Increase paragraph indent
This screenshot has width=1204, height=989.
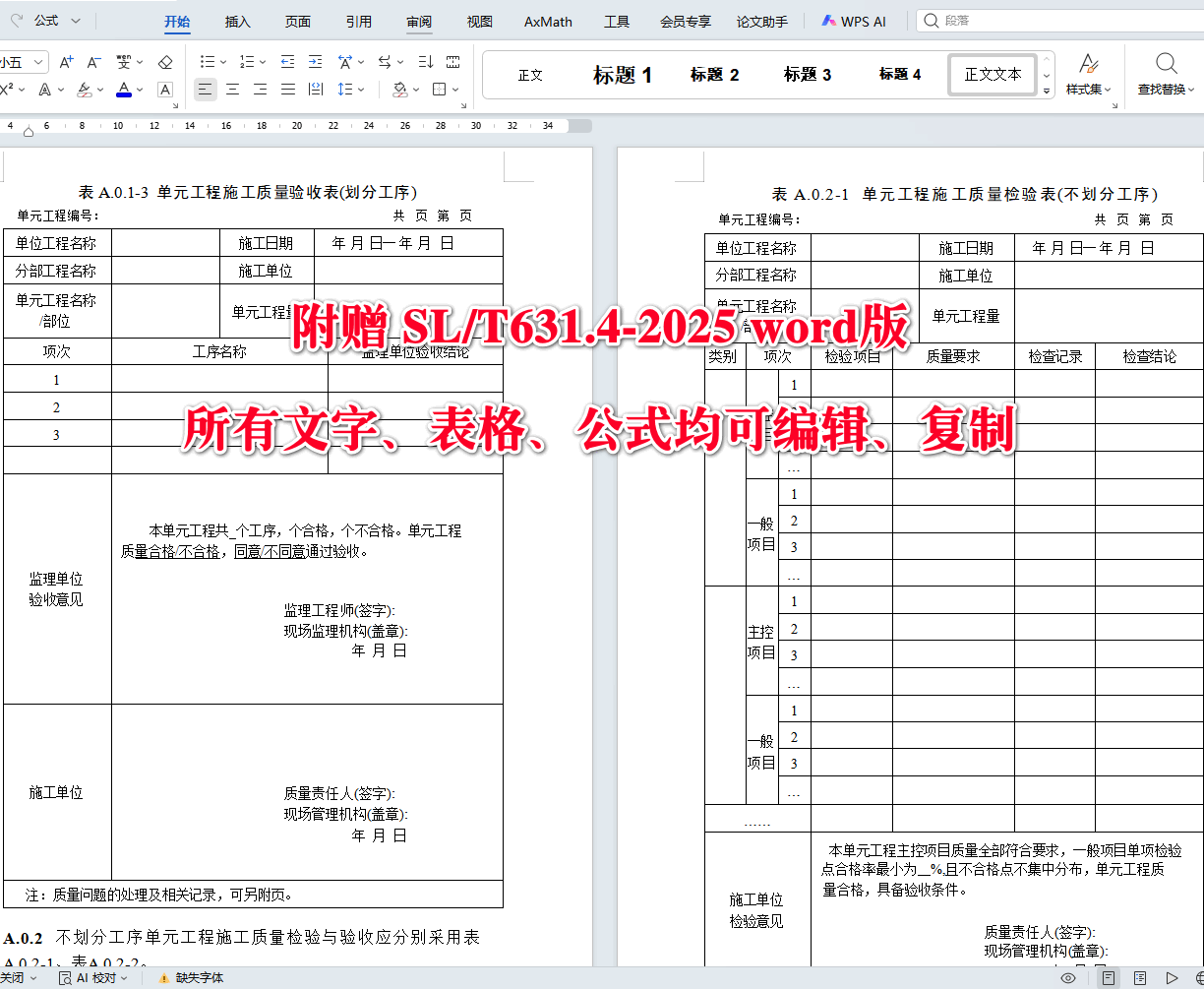315,62
